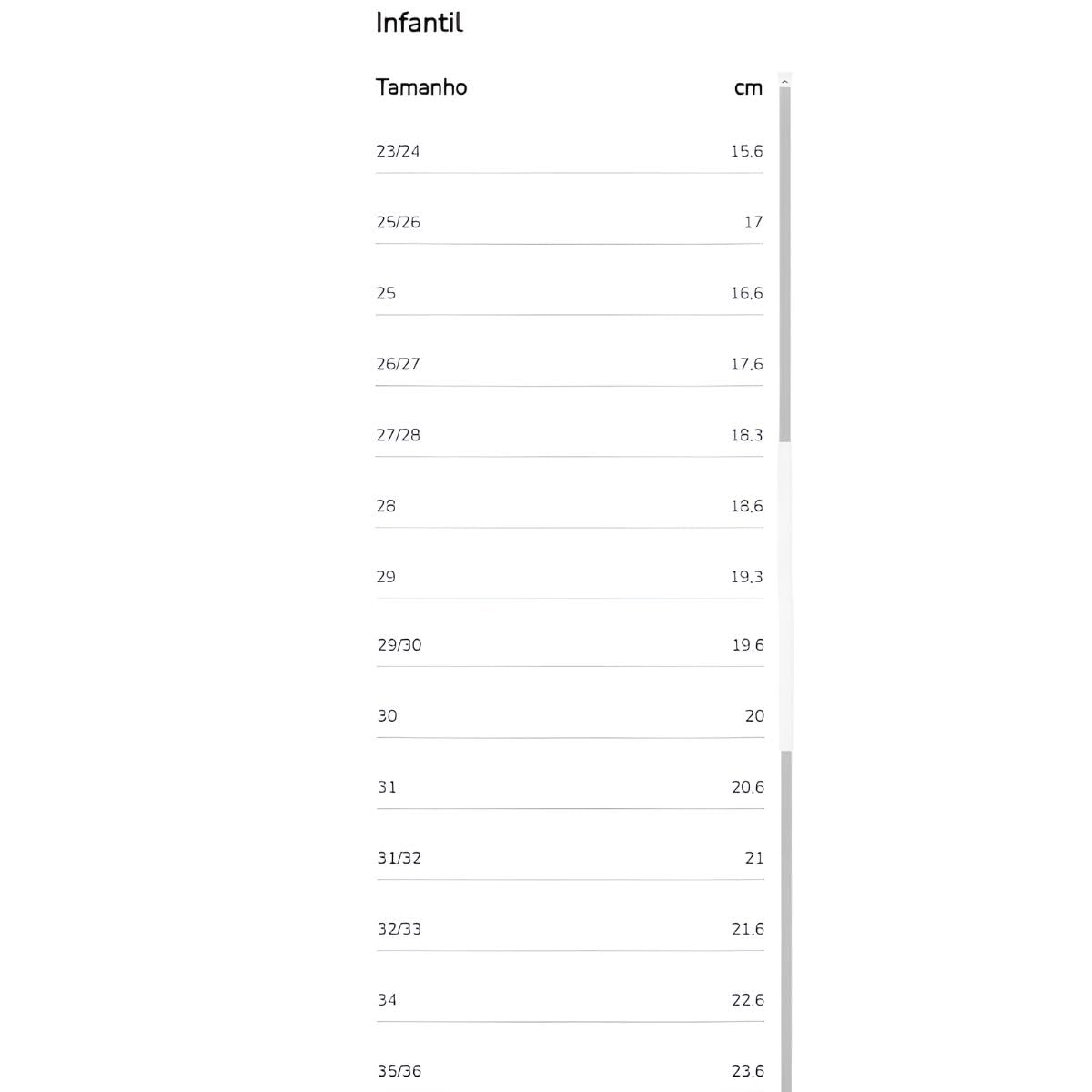Select the 35/36 size row
The width and height of the screenshot is (1092, 1092).
[x=399, y=1071]
